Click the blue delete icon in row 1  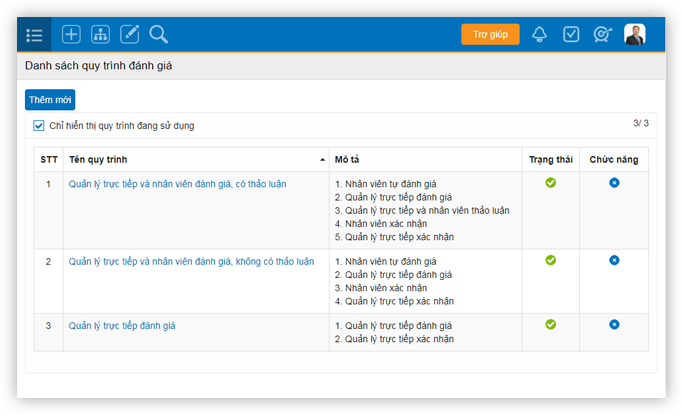pos(614,182)
